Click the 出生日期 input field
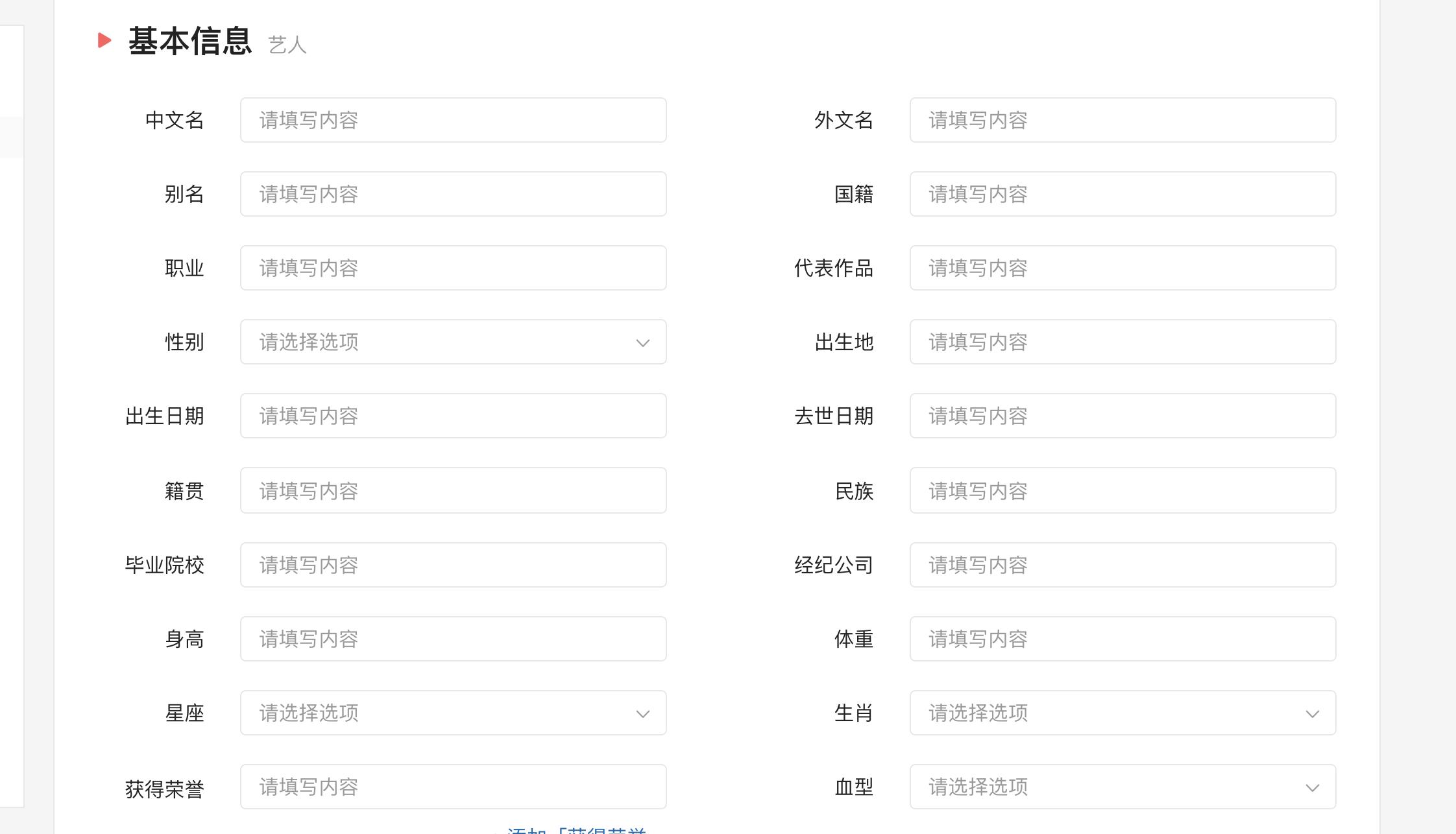This screenshot has width=1456, height=834. [x=453, y=416]
